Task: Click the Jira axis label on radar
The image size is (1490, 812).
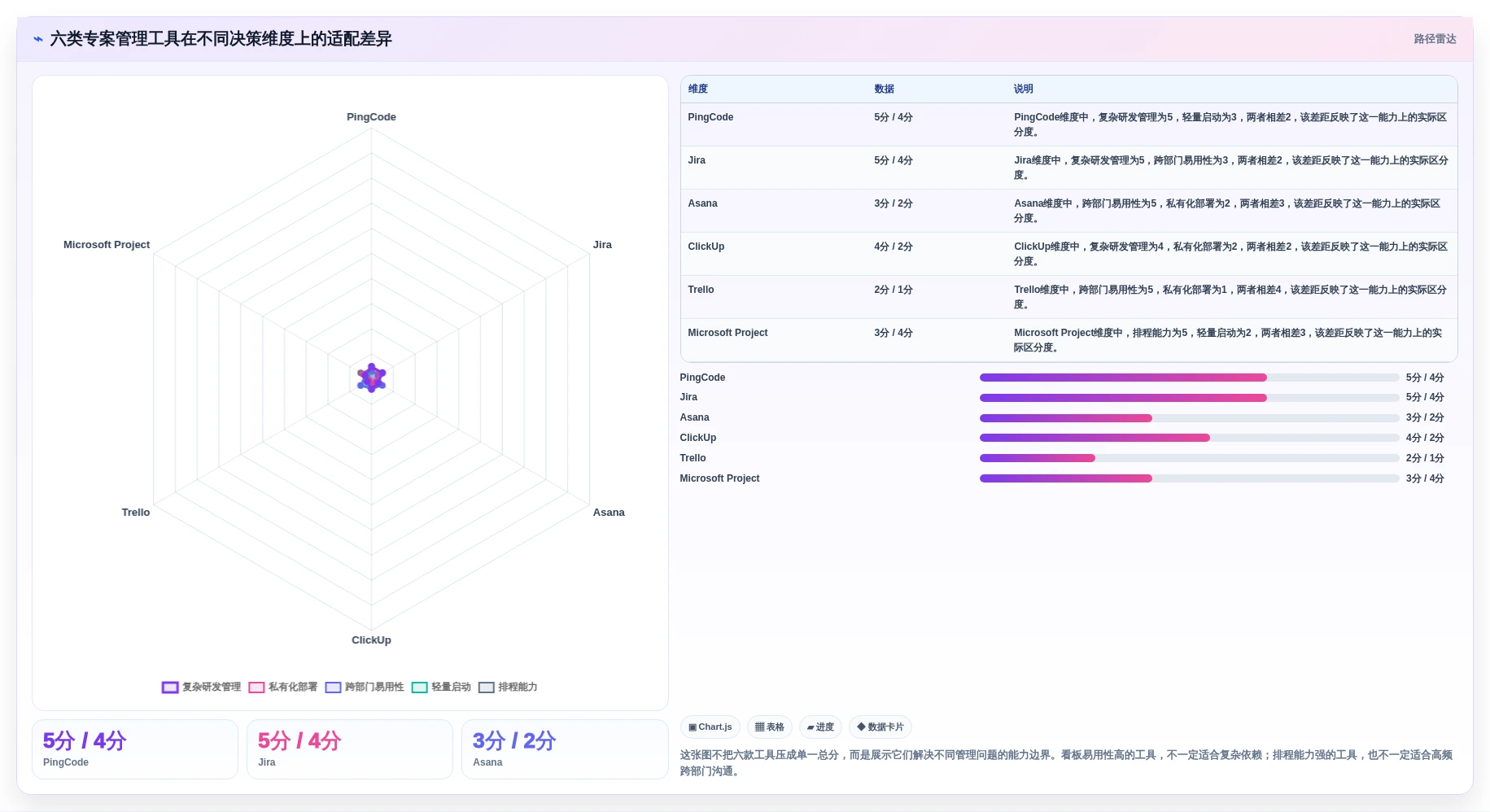Action: click(602, 245)
